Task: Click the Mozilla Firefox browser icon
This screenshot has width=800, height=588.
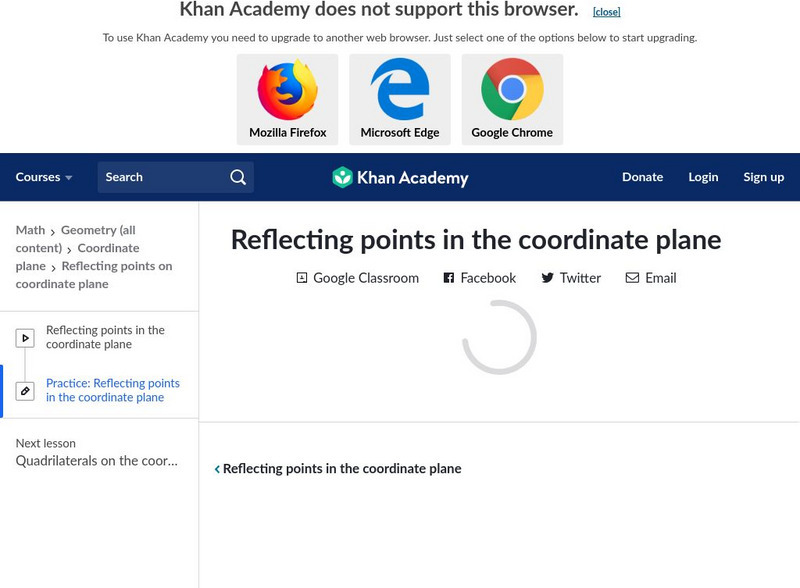Action: point(287,90)
